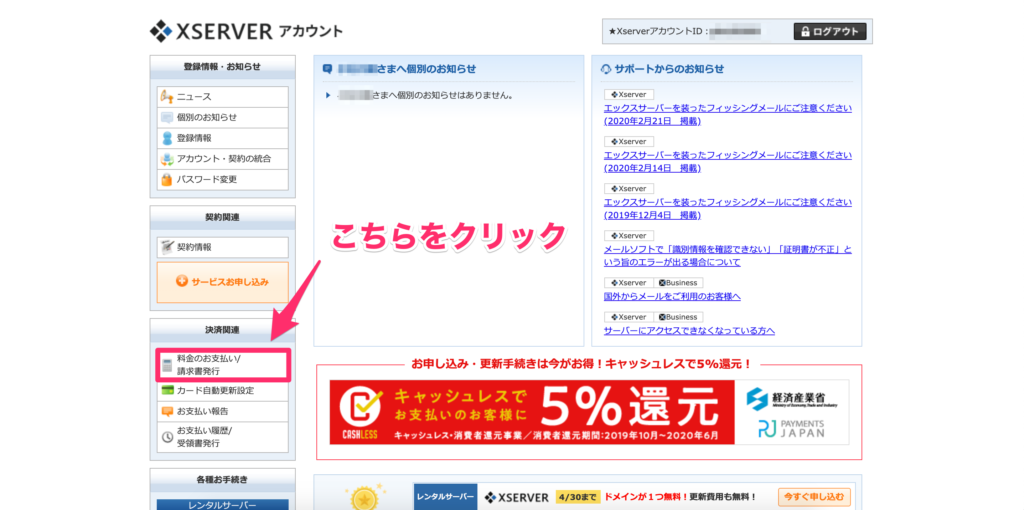Click the news icon beside ニュース

[167, 97]
